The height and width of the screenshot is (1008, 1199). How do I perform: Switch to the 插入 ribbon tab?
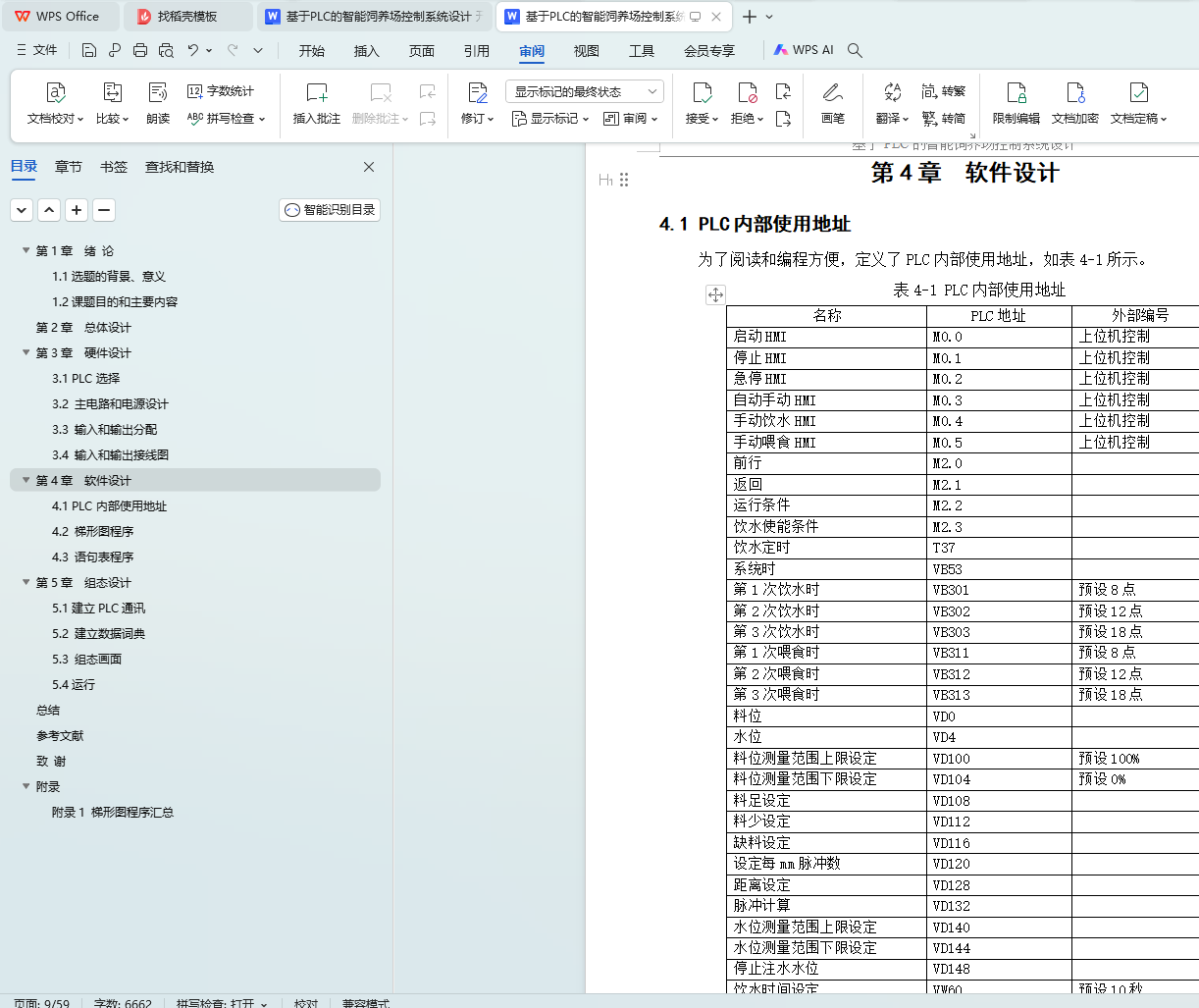click(x=367, y=51)
